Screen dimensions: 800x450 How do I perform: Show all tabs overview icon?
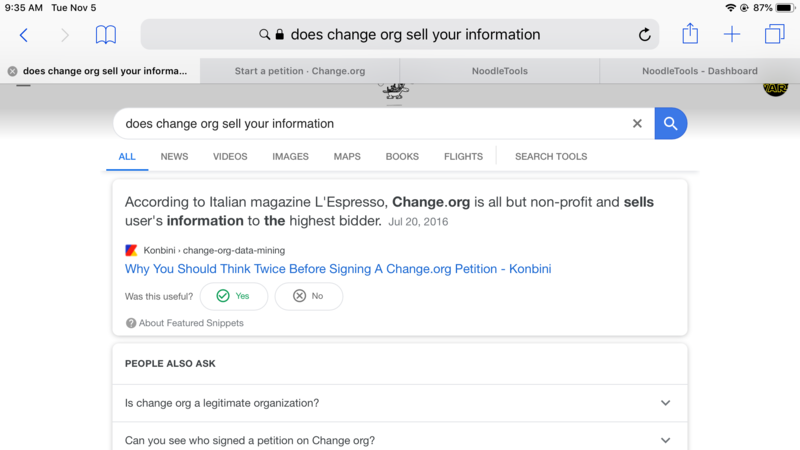[x=774, y=35]
